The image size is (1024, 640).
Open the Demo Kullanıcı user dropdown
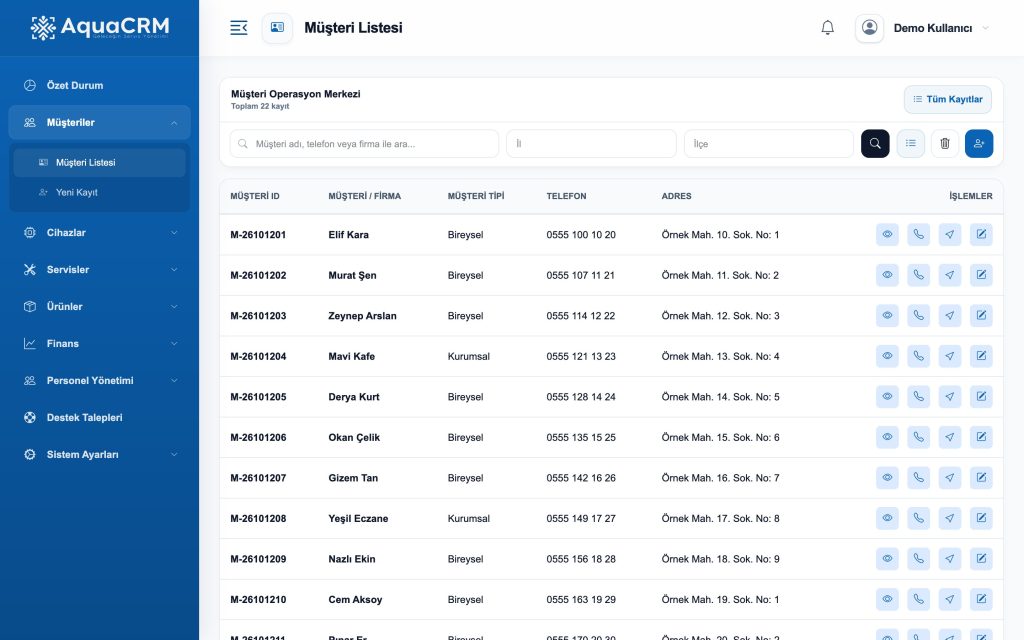pos(923,28)
